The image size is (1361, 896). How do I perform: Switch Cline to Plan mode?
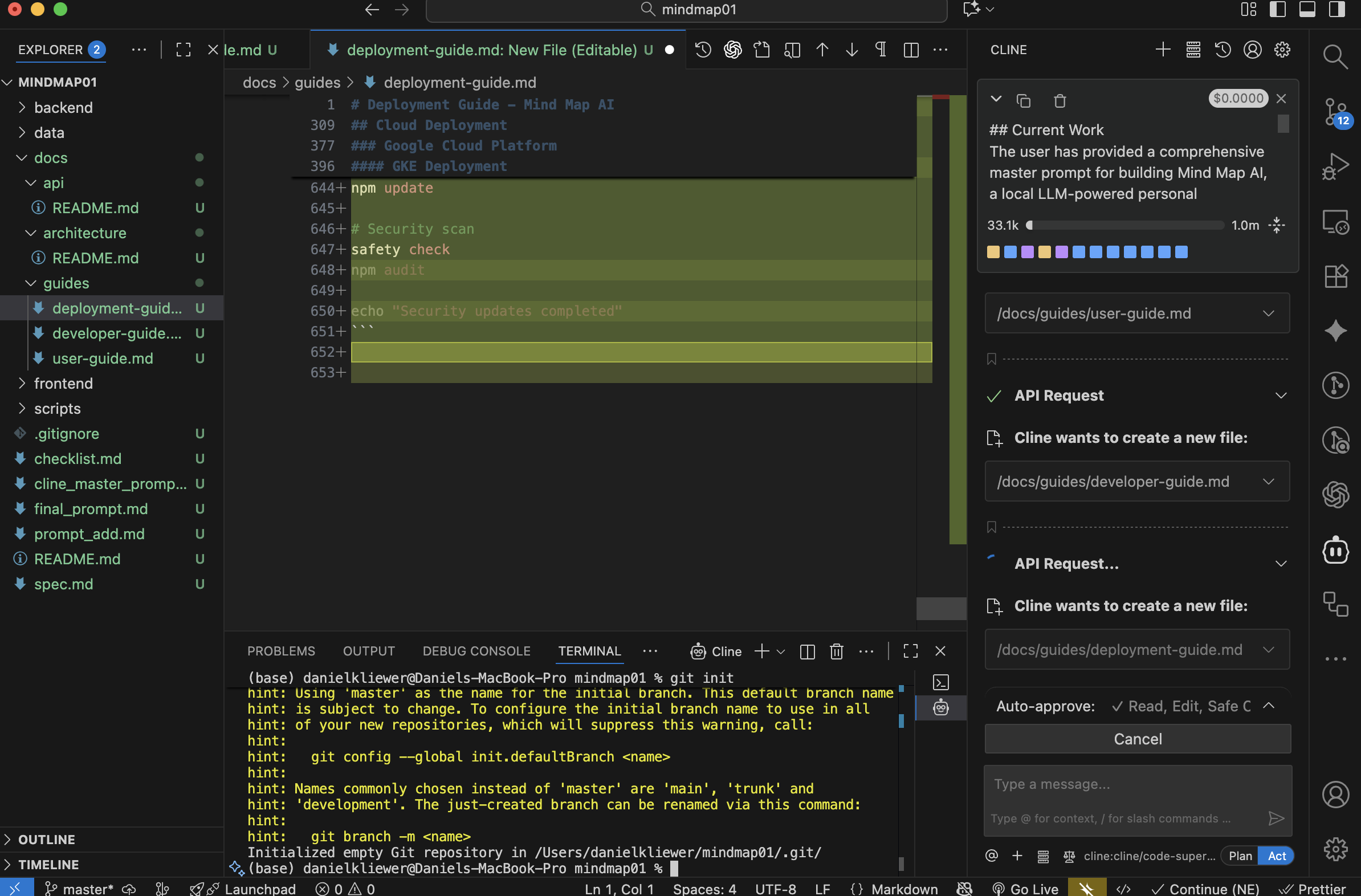[1240, 856]
